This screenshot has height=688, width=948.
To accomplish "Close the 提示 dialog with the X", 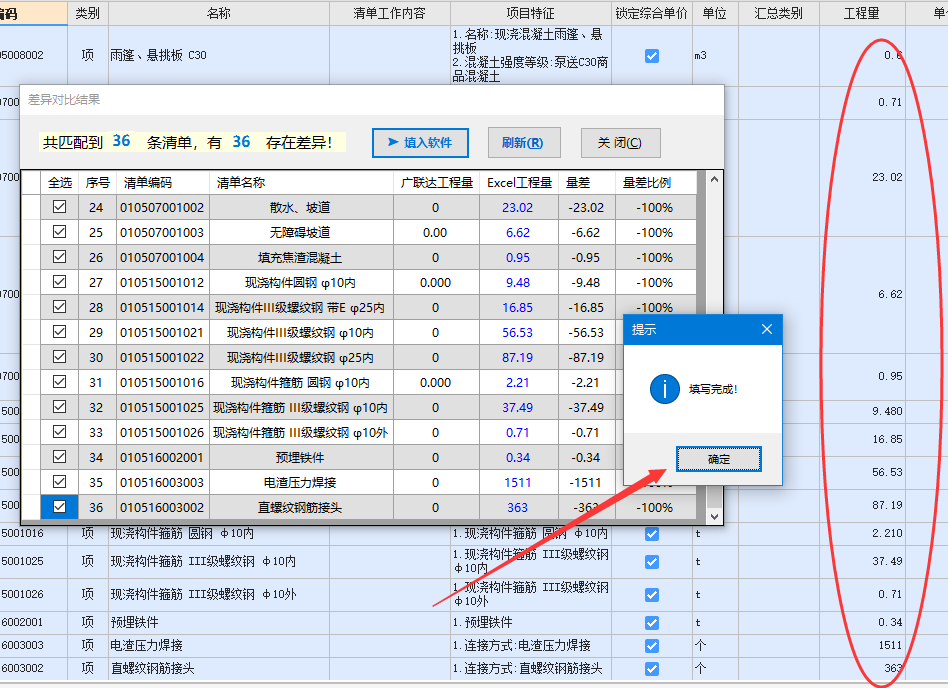I will point(767,329).
